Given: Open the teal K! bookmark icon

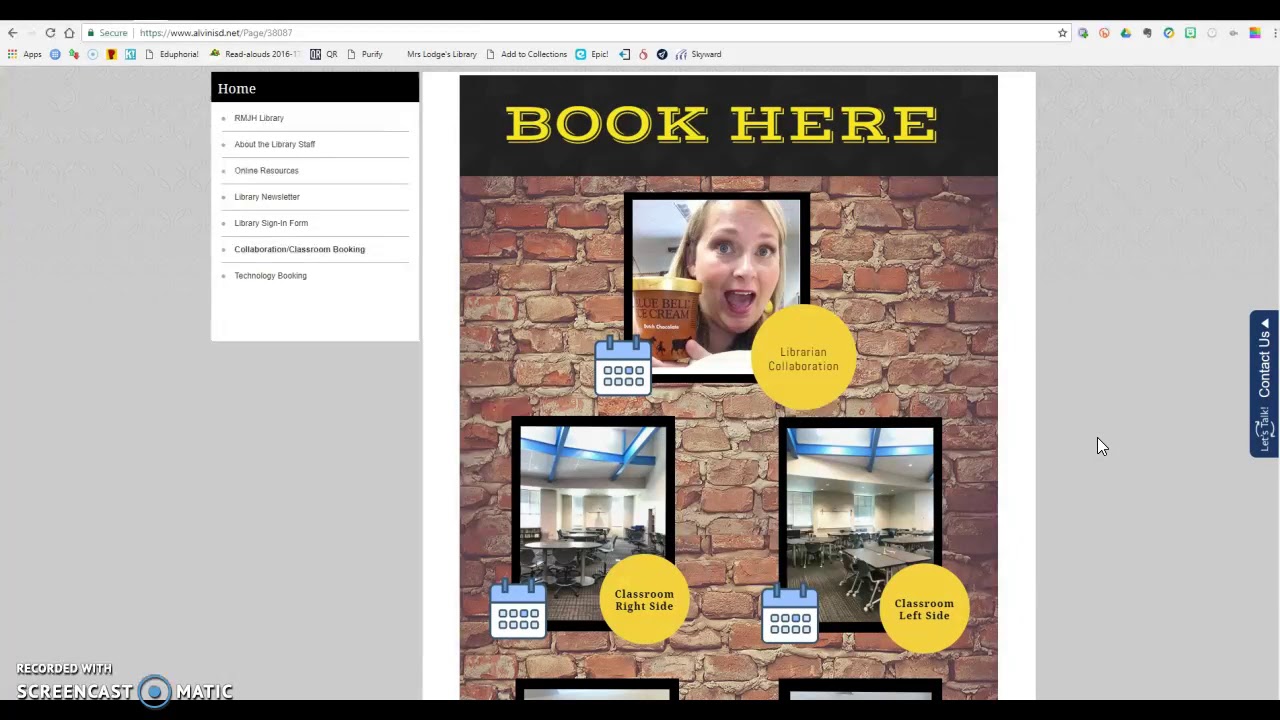Looking at the screenshot, I should click(x=130, y=54).
